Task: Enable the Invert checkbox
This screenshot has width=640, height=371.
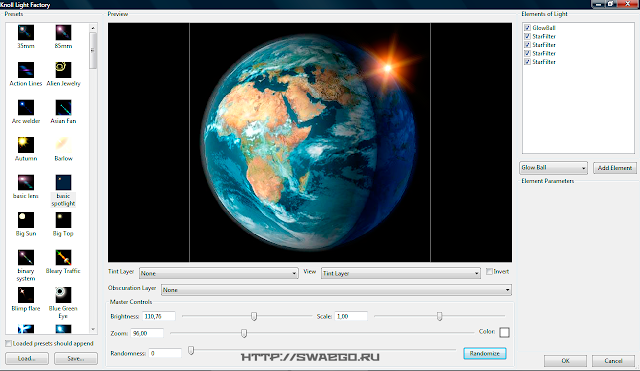Action: pos(489,272)
